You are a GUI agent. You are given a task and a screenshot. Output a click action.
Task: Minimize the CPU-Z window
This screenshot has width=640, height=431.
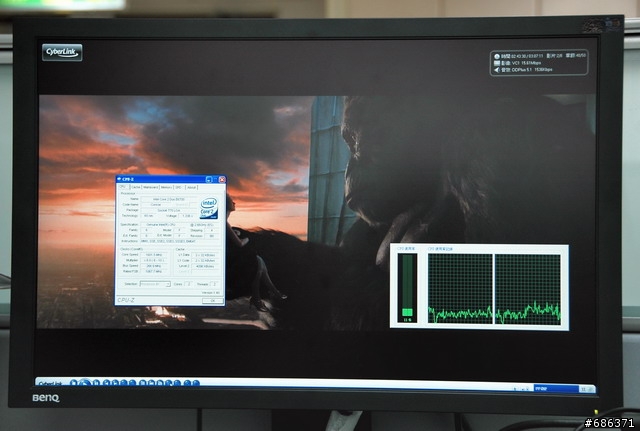(209, 179)
